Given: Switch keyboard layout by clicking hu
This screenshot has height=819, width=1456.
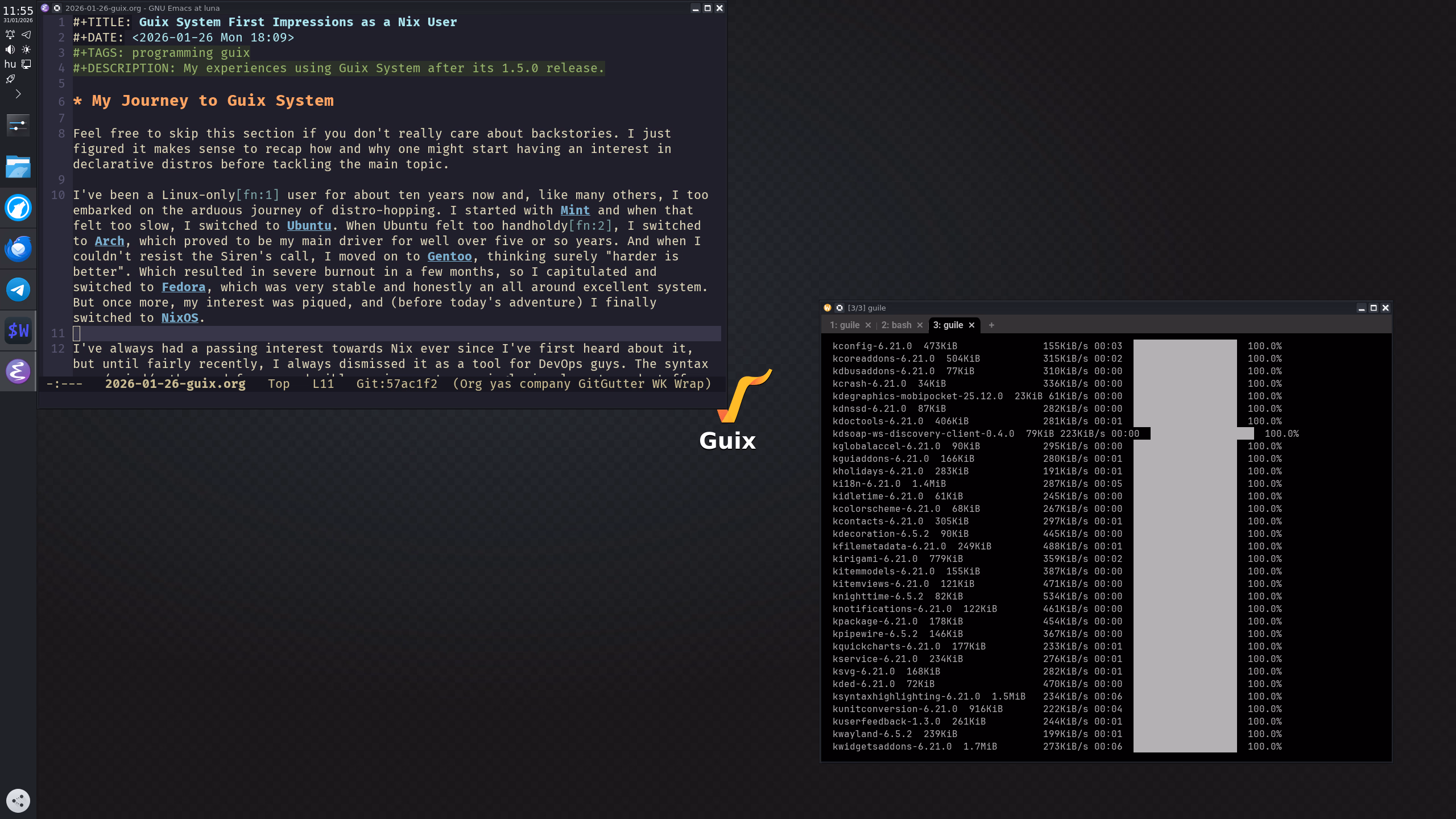Looking at the screenshot, I should coord(10,64).
